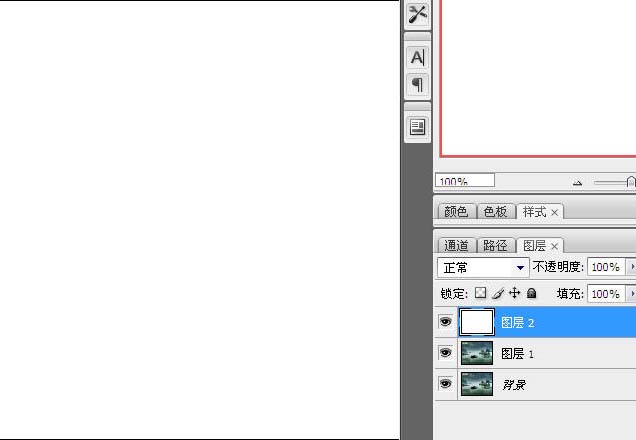This screenshot has height=440, width=636.
Task: Open the Layer Comps panel icon
Action: [417, 127]
